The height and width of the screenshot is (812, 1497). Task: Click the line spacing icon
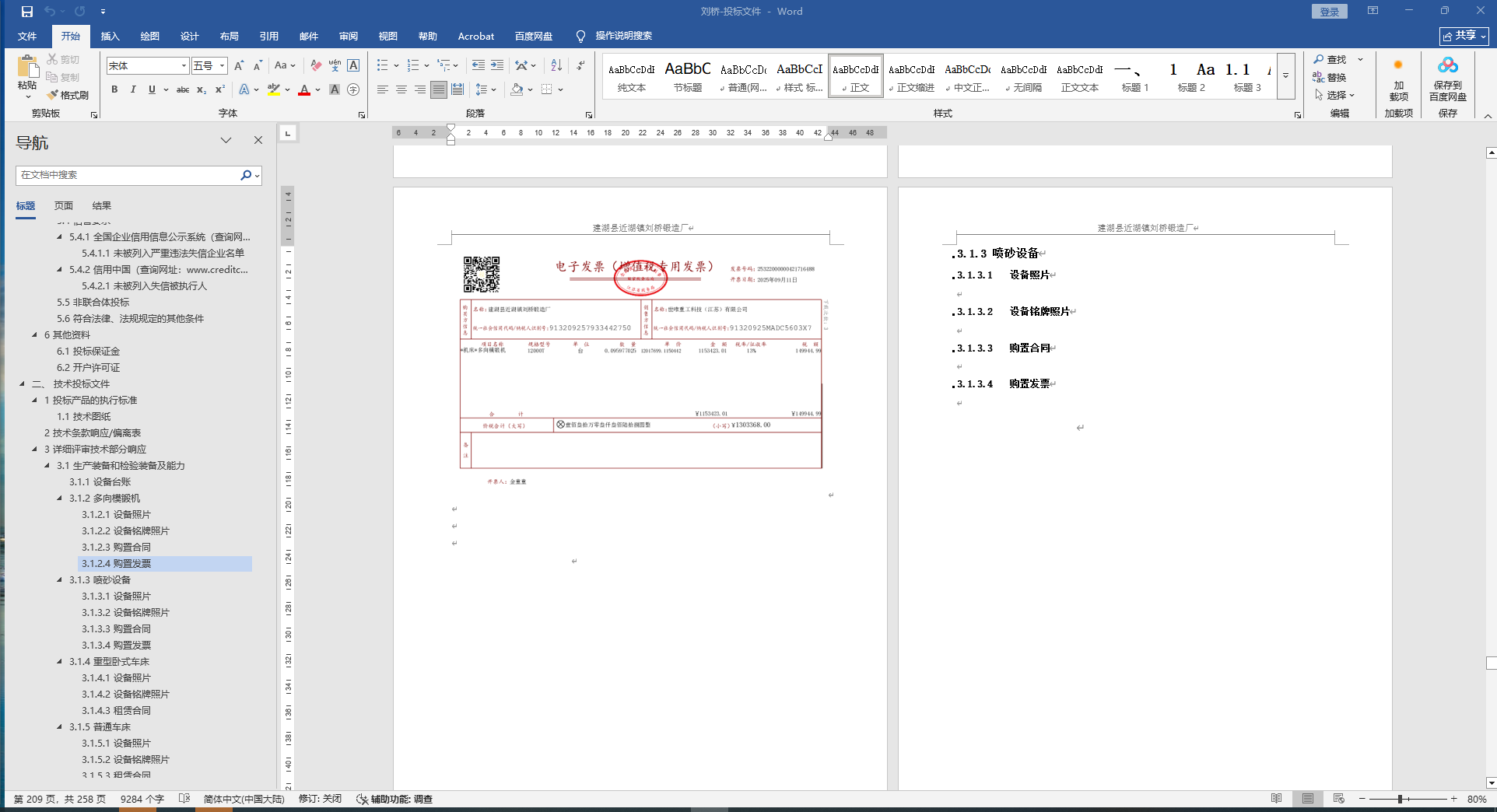(x=481, y=89)
